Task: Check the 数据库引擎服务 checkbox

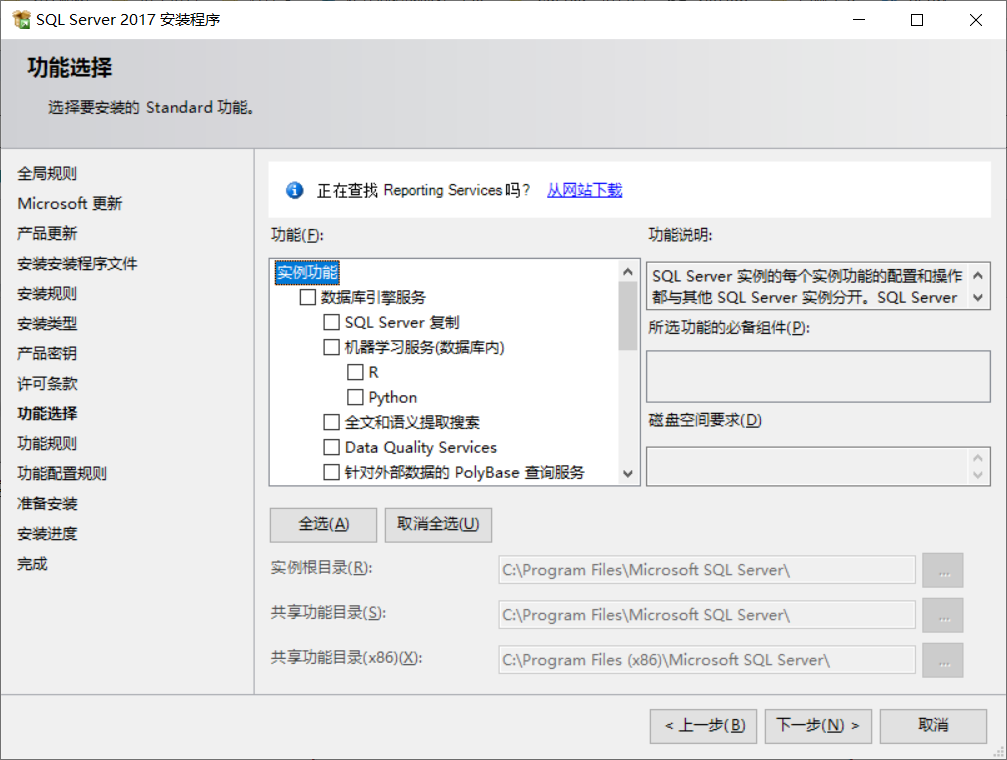Action: click(308, 297)
